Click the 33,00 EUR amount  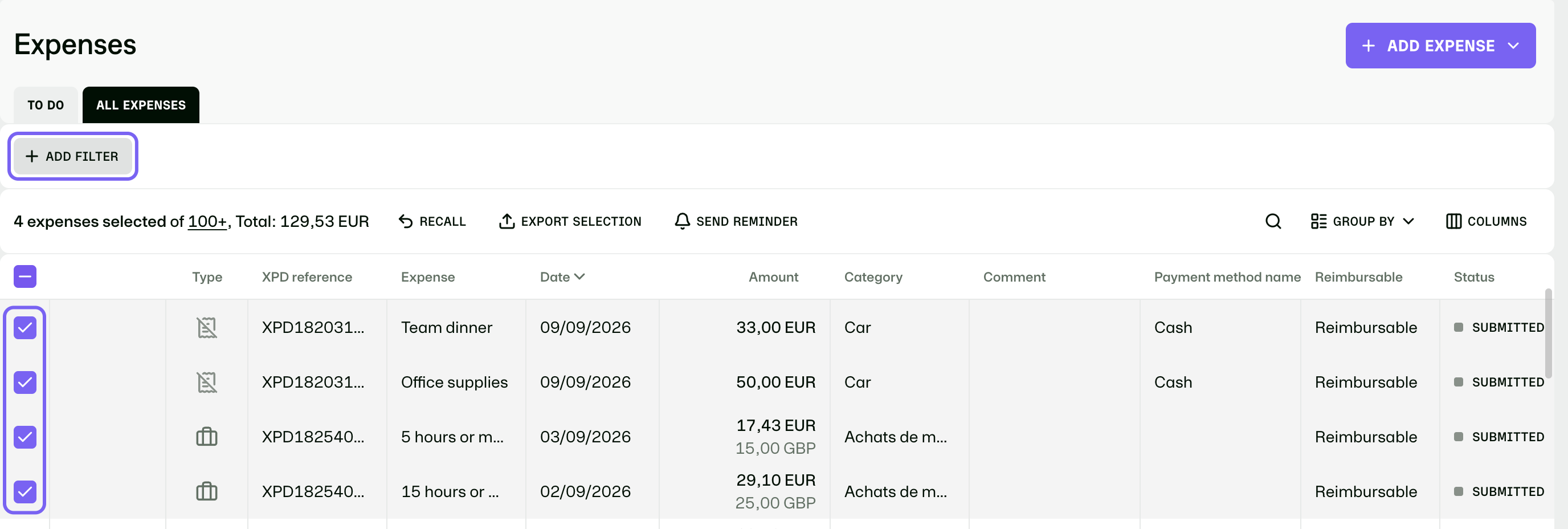pos(775,328)
